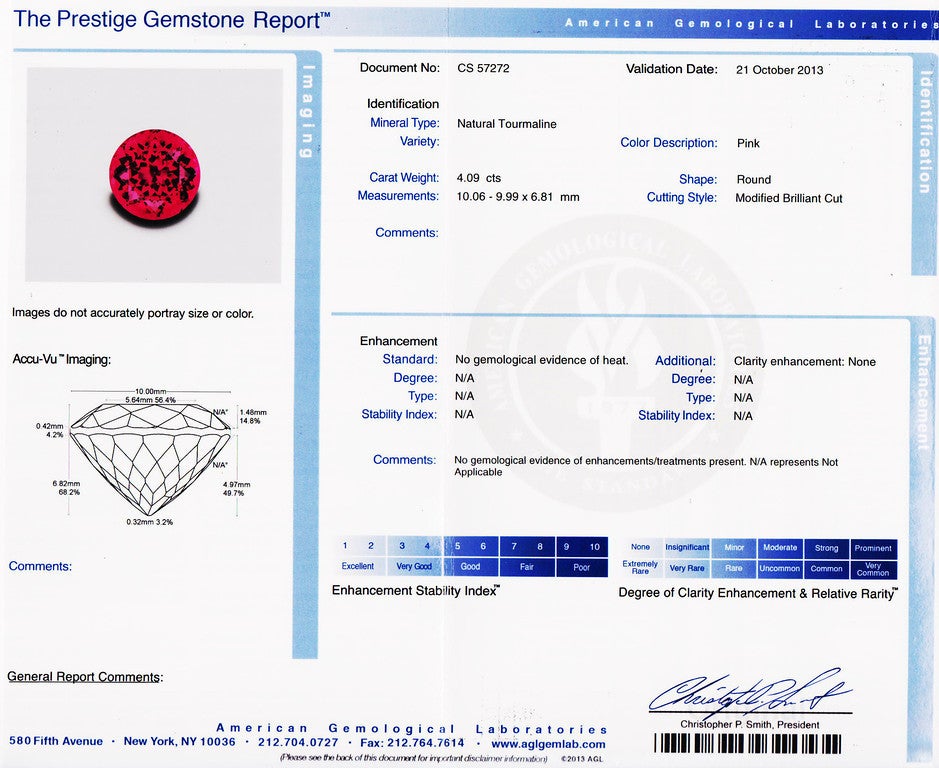The width and height of the screenshot is (939, 768).
Task: Click the address "580 Fifth Avenue"
Action: [56, 741]
